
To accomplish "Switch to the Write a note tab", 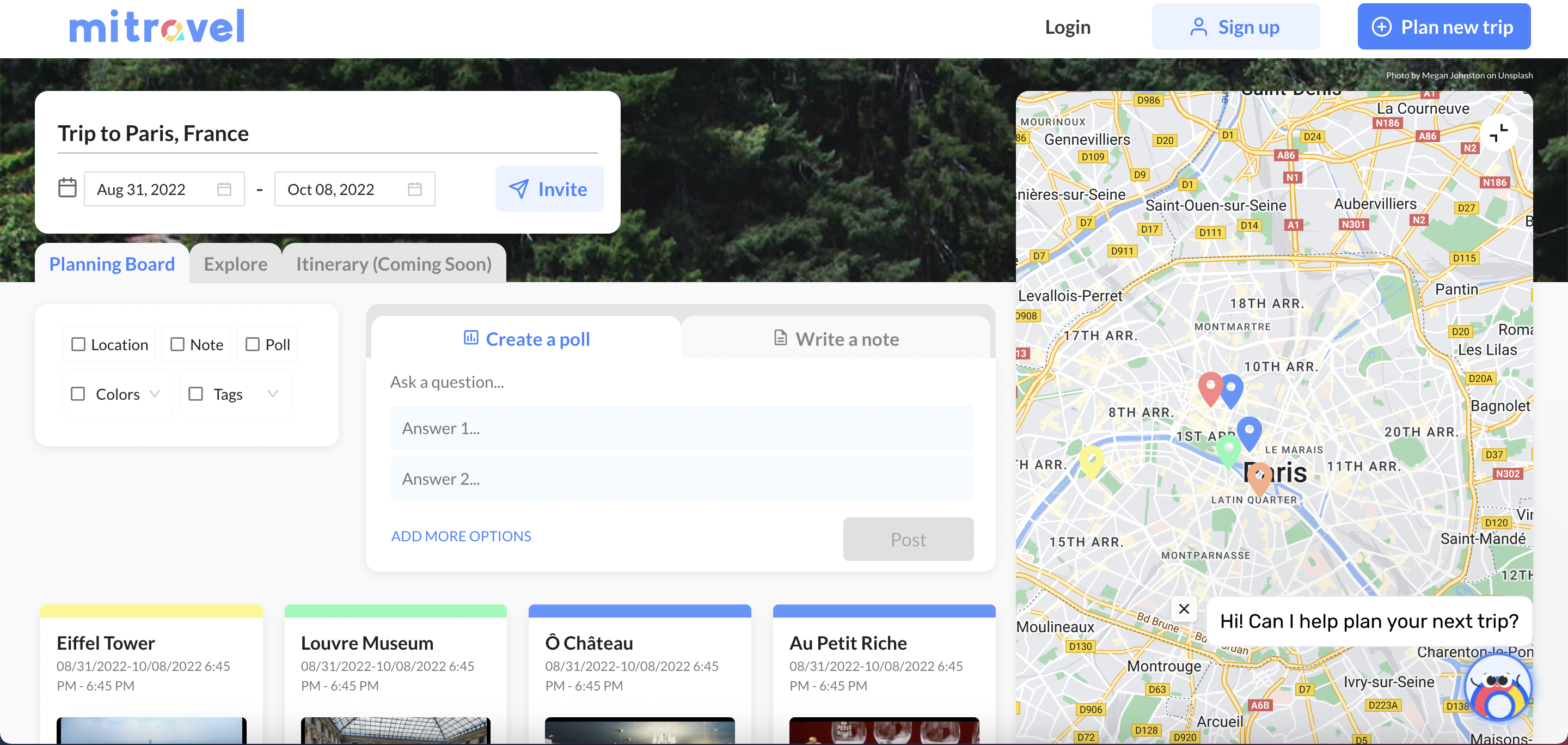I will coord(836,339).
